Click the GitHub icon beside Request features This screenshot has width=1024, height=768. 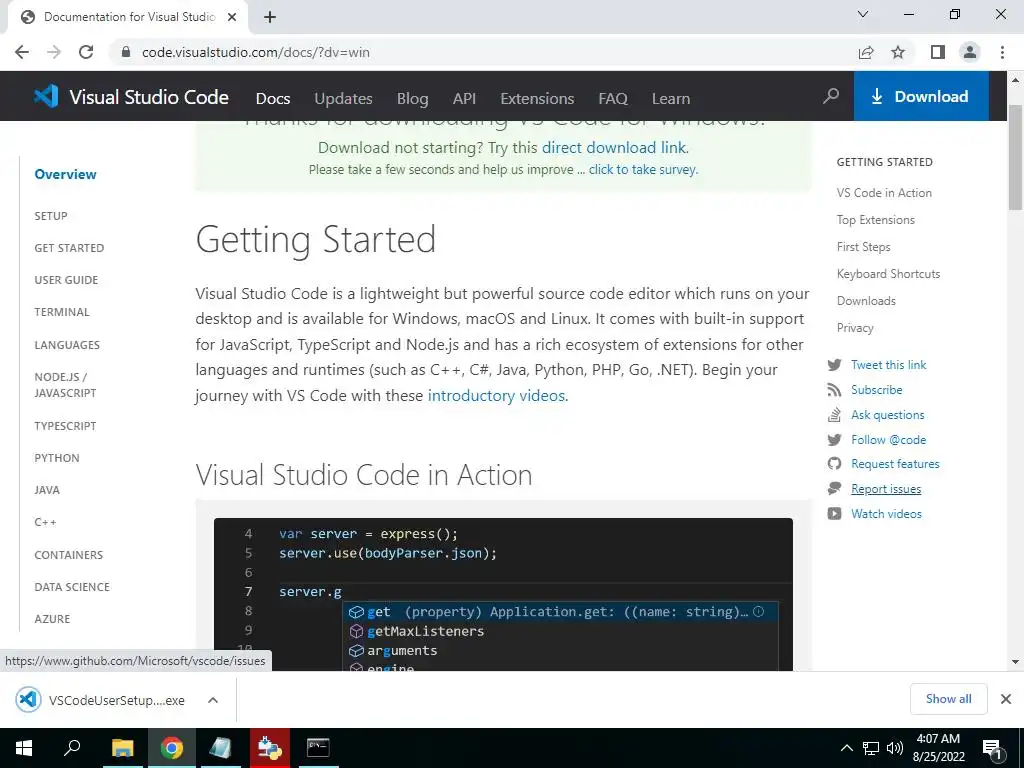click(835, 464)
